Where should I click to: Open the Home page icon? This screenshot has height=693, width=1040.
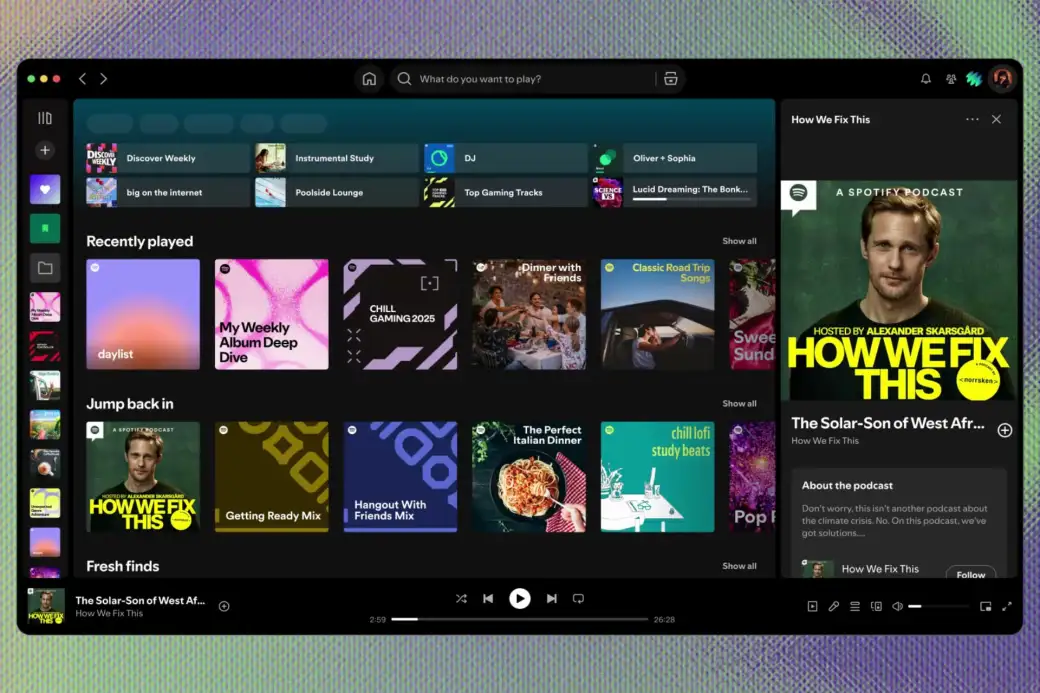point(369,79)
